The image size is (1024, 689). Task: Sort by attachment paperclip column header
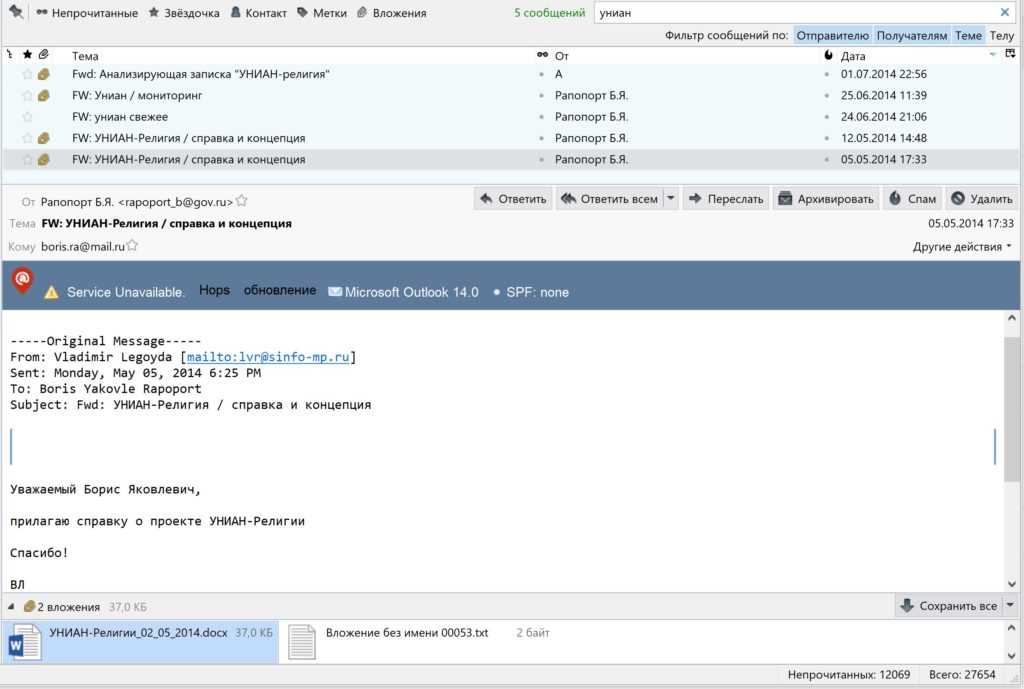[x=44, y=55]
